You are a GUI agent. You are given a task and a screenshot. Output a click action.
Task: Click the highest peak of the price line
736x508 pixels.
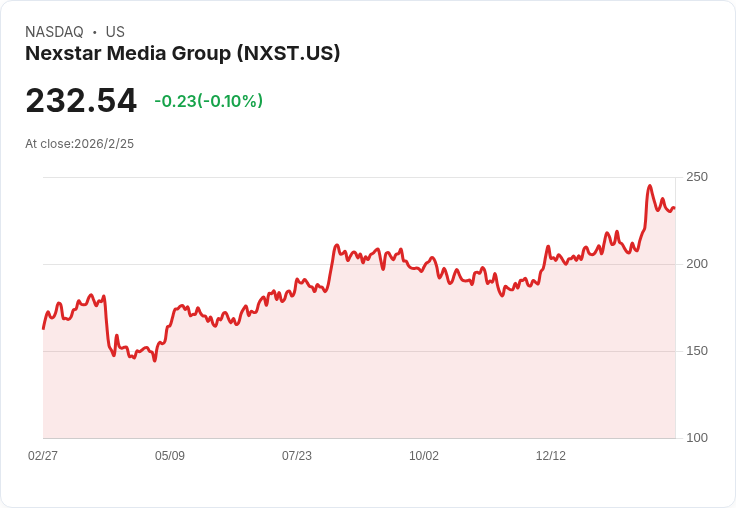[x=650, y=186]
